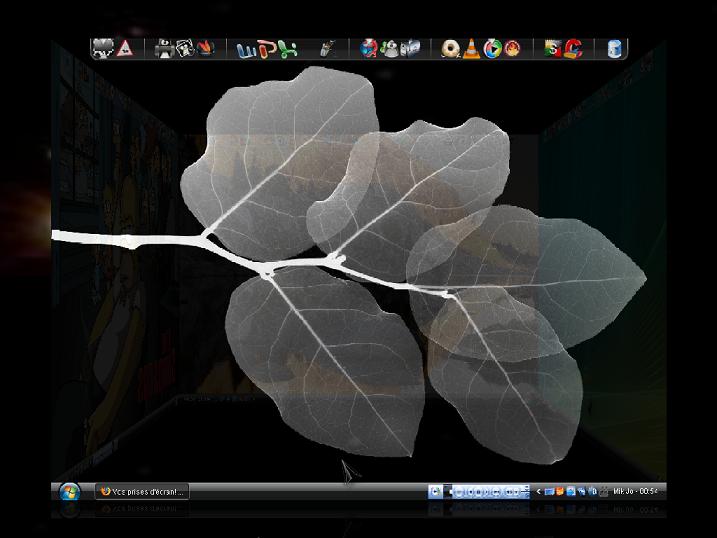Open the pencil holder dock icon
The height and width of the screenshot is (538, 717).
coord(327,48)
